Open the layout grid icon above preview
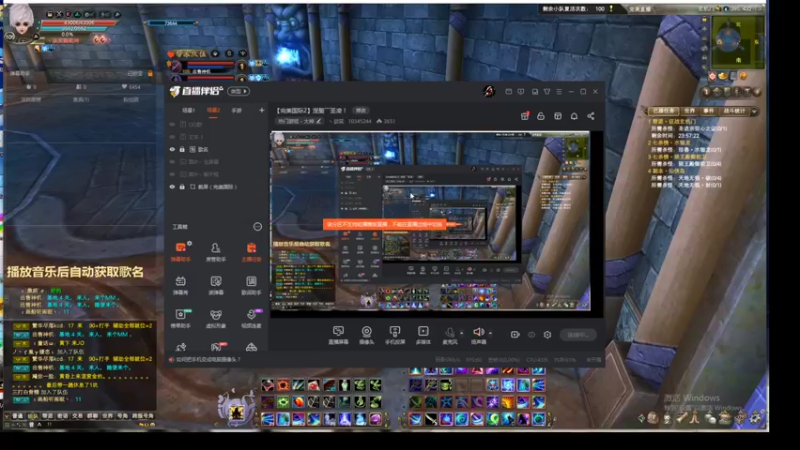The height and width of the screenshot is (450, 800). (x=558, y=116)
